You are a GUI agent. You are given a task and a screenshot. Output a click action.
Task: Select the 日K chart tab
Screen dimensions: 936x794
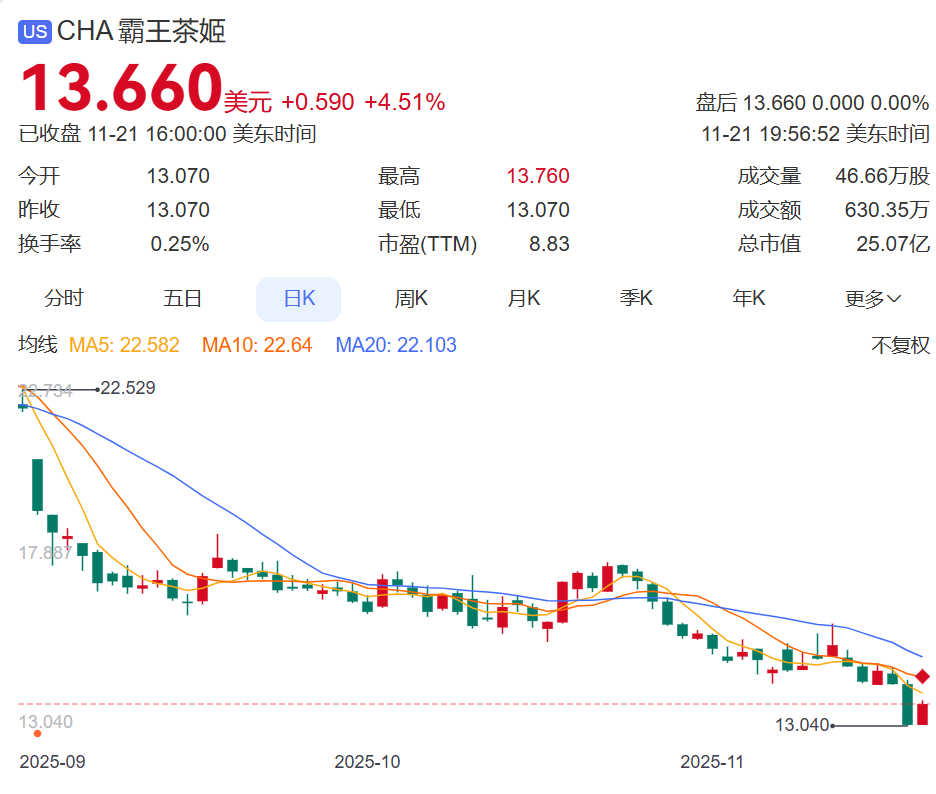coord(298,298)
